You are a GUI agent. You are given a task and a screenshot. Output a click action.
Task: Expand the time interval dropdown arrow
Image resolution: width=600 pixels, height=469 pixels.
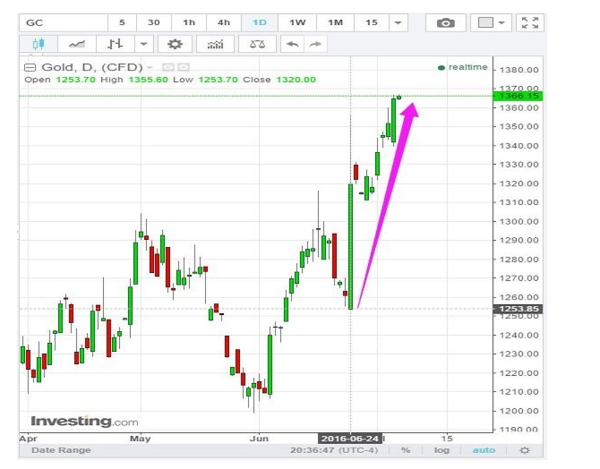(400, 23)
